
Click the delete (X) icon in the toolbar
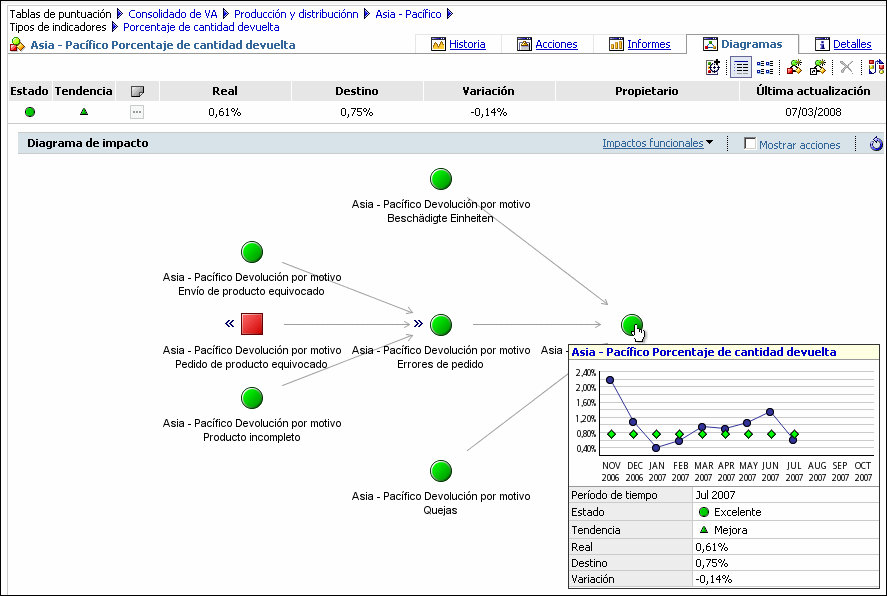click(844, 67)
